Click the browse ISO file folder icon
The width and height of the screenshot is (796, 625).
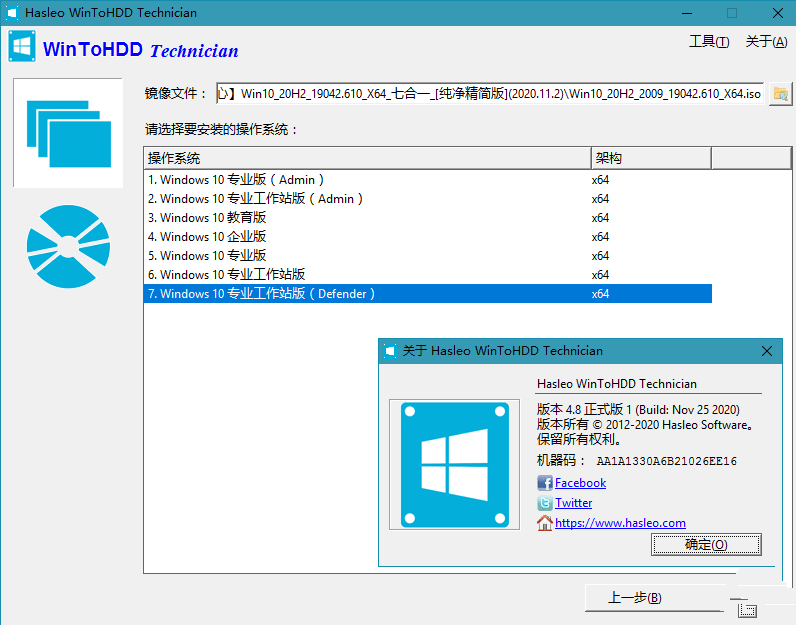780,94
